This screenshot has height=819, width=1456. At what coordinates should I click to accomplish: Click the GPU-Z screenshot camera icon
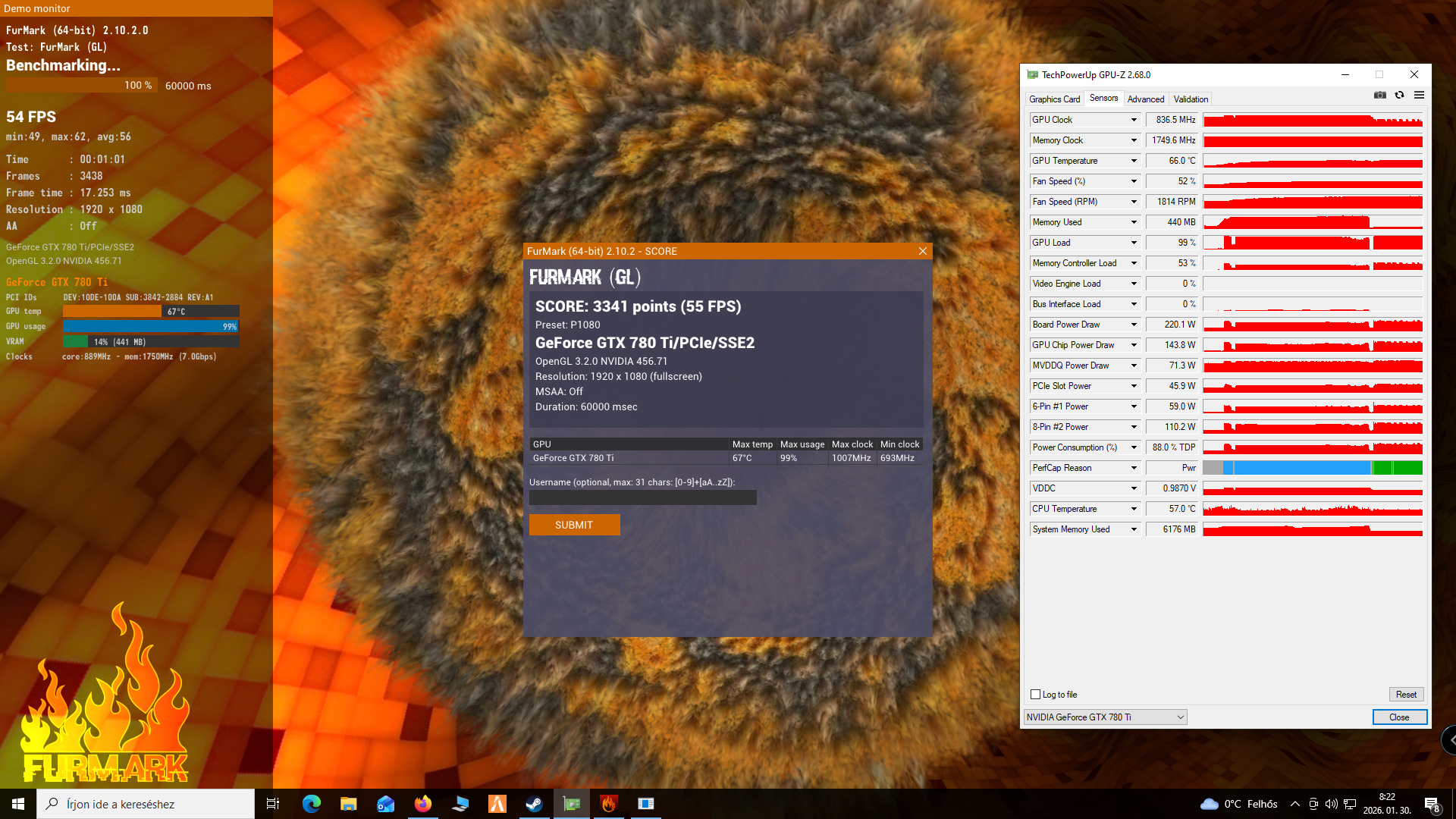[1379, 95]
